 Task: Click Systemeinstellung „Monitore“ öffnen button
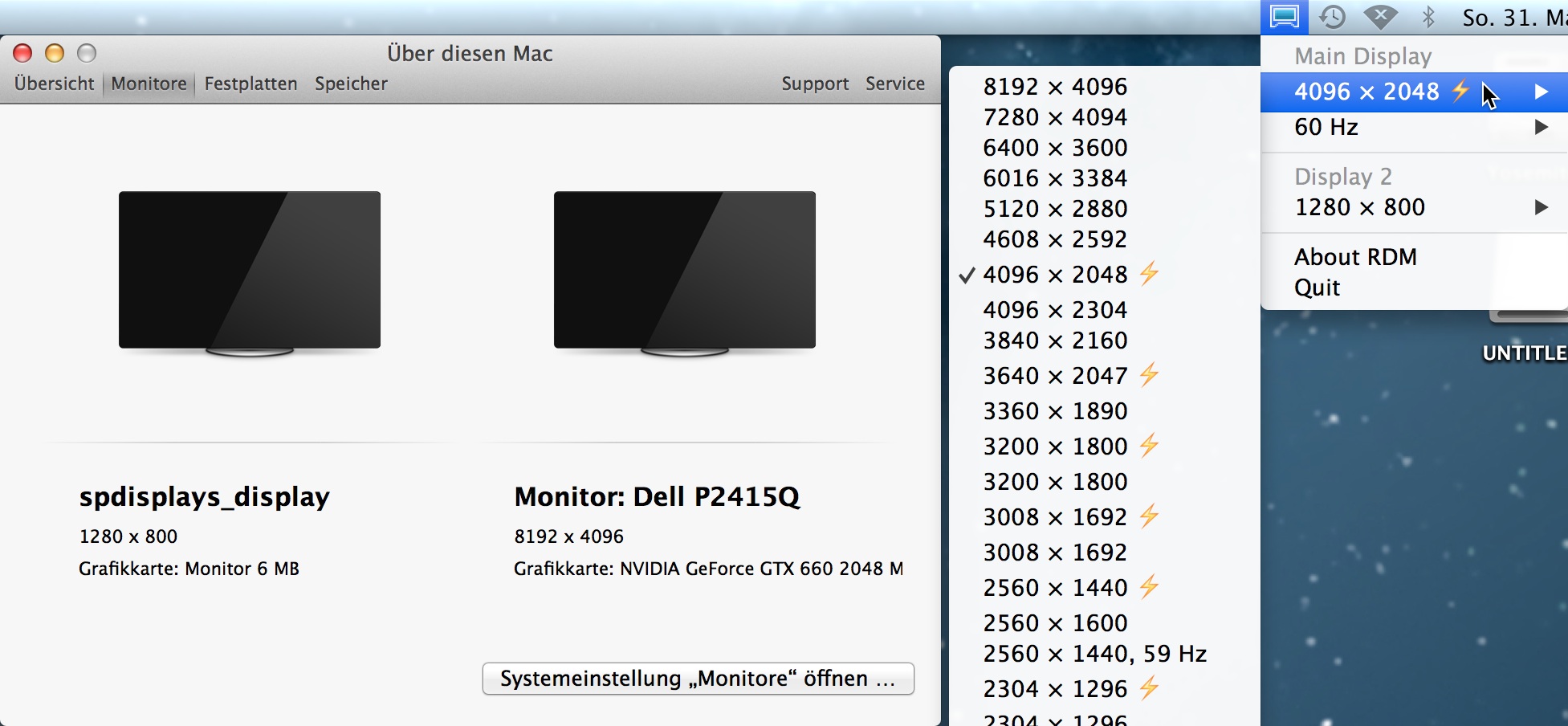(698, 679)
